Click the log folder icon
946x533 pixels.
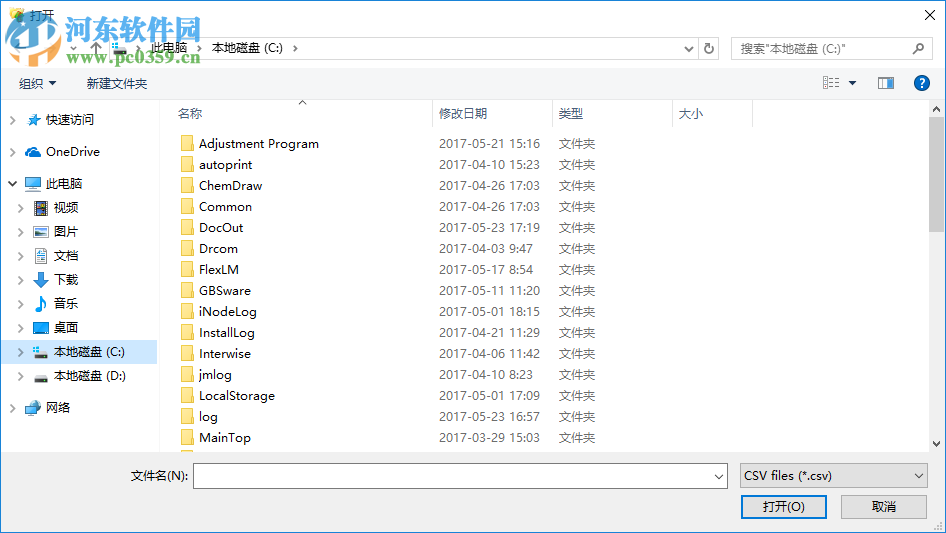187,417
